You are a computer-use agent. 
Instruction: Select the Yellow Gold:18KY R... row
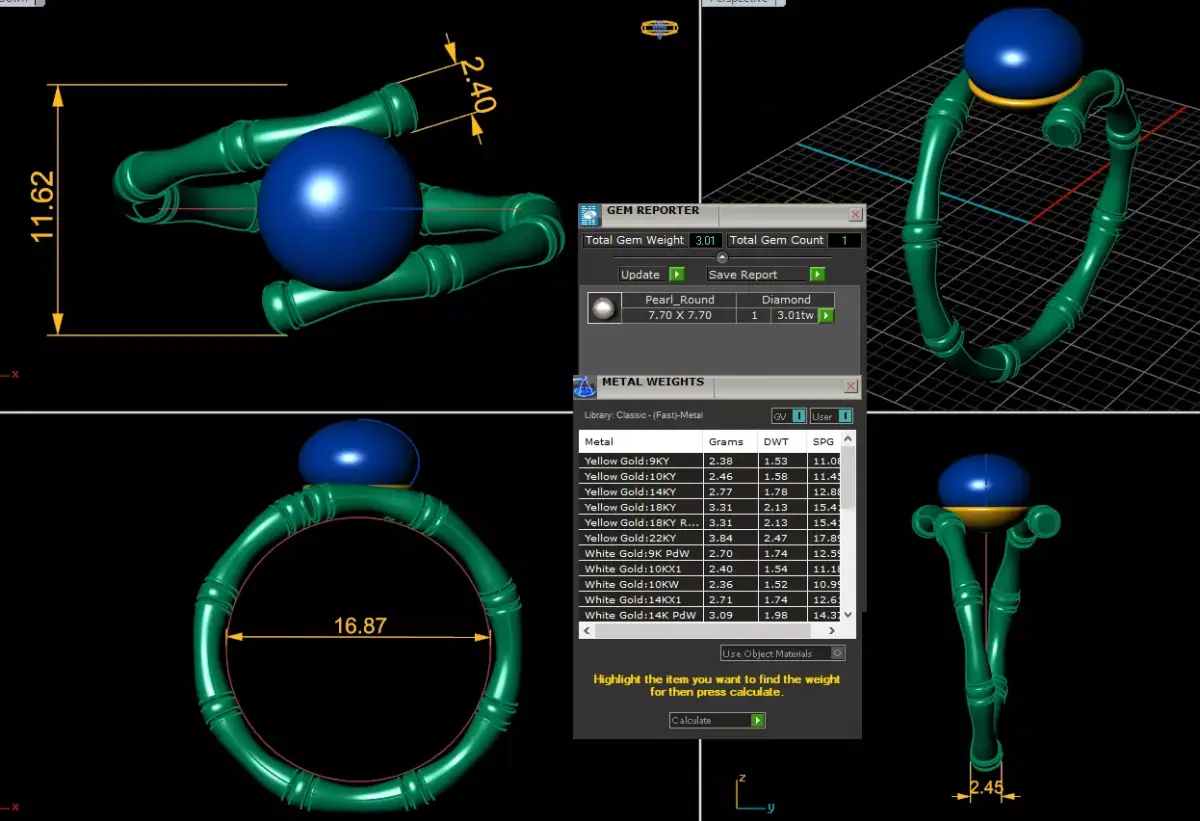coord(710,523)
